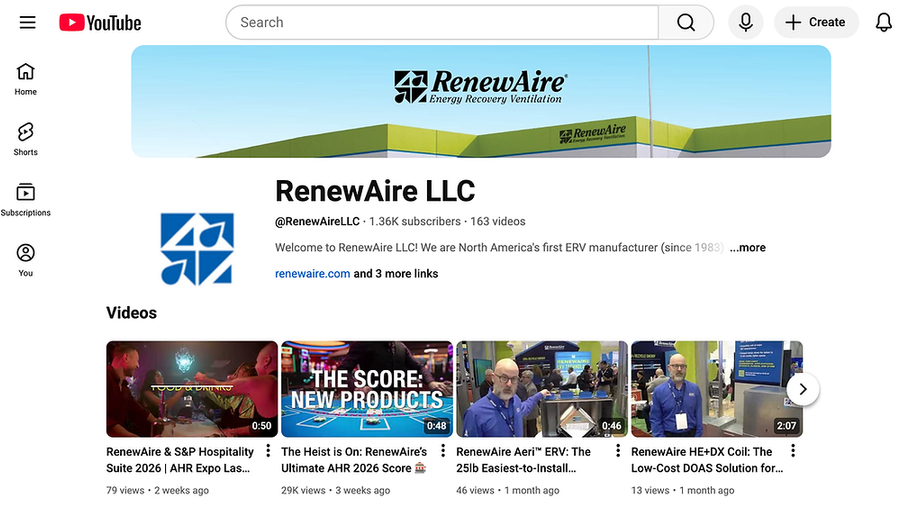Image resolution: width=900 pixels, height=507 pixels.
Task: Open the You page in sidebar
Action: [25, 260]
